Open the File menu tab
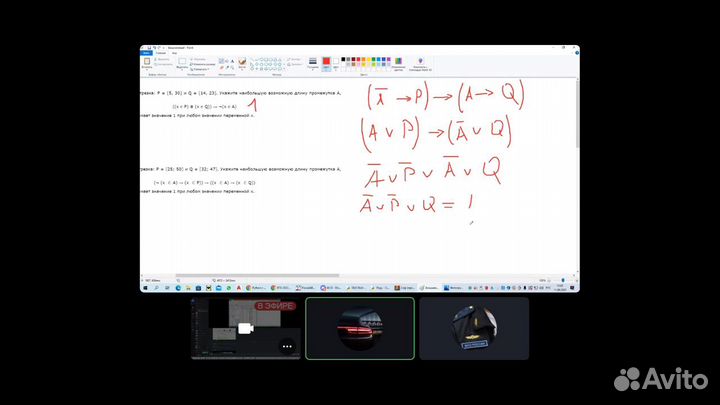Screen dimensions: 720x405 tap(146, 52)
